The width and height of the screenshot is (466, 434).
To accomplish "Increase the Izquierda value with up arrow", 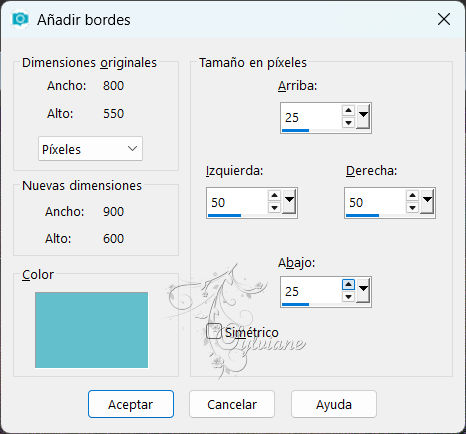I will (x=274, y=195).
